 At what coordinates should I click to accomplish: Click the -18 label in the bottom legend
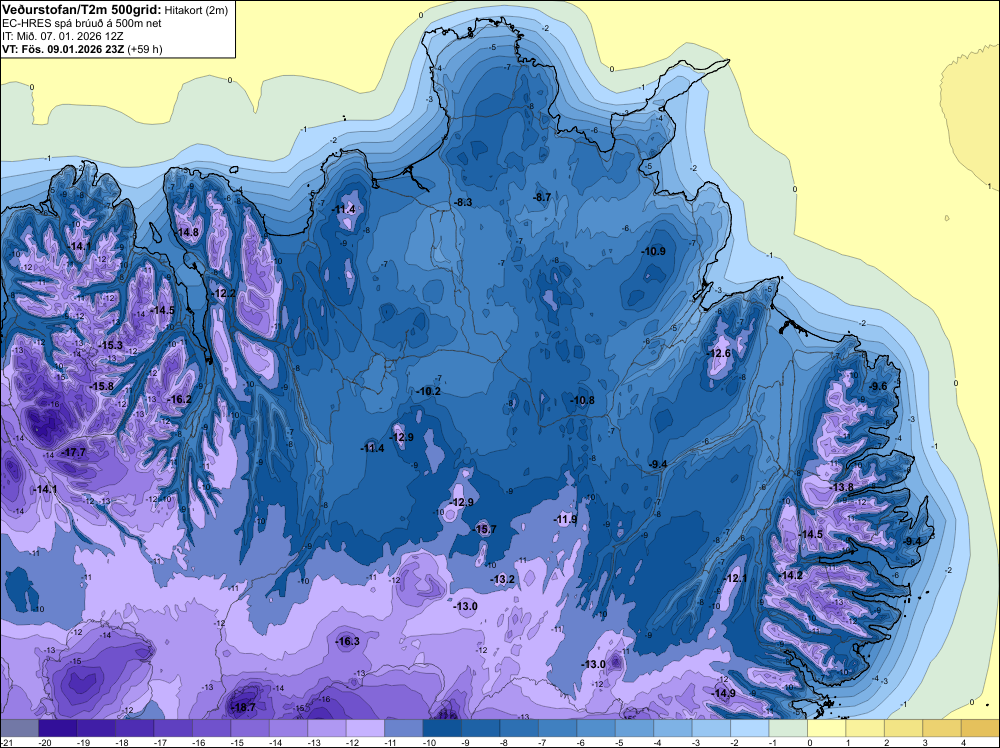pyautogui.click(x=121, y=742)
